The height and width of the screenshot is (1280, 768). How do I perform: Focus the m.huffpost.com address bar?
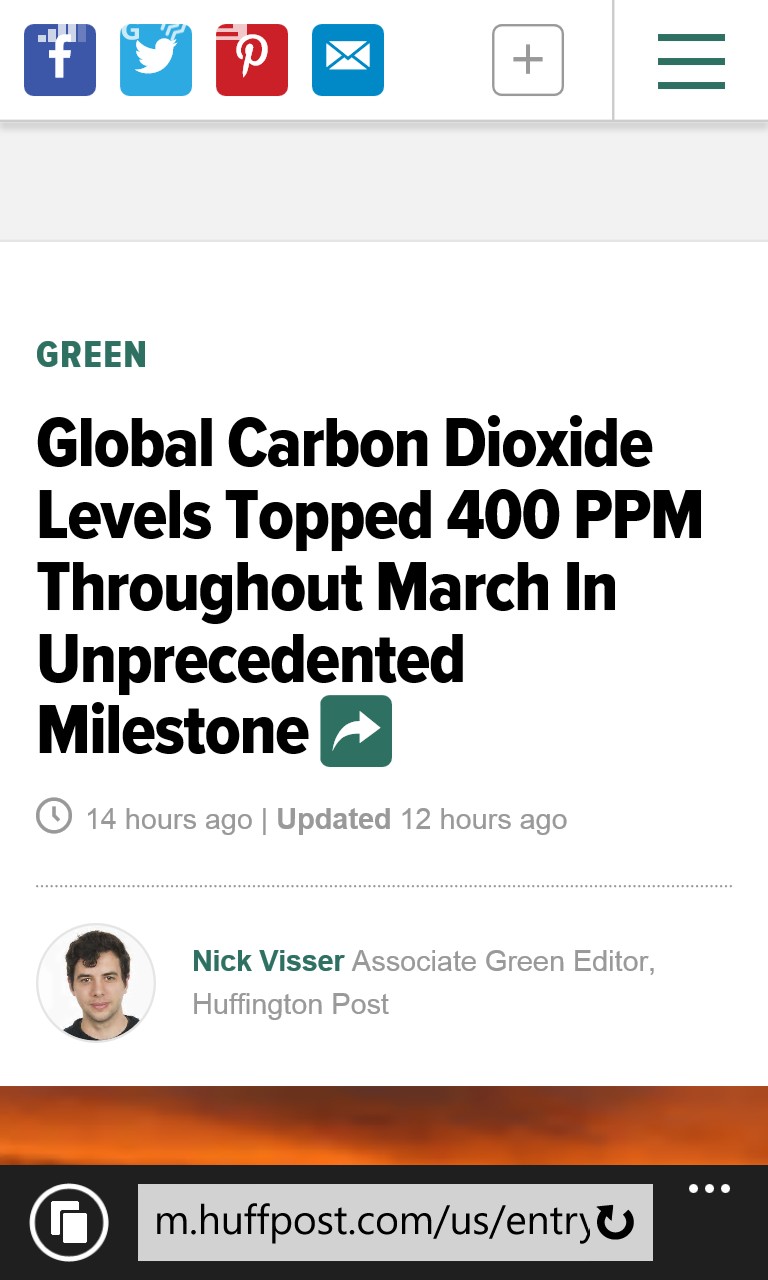(x=395, y=1222)
